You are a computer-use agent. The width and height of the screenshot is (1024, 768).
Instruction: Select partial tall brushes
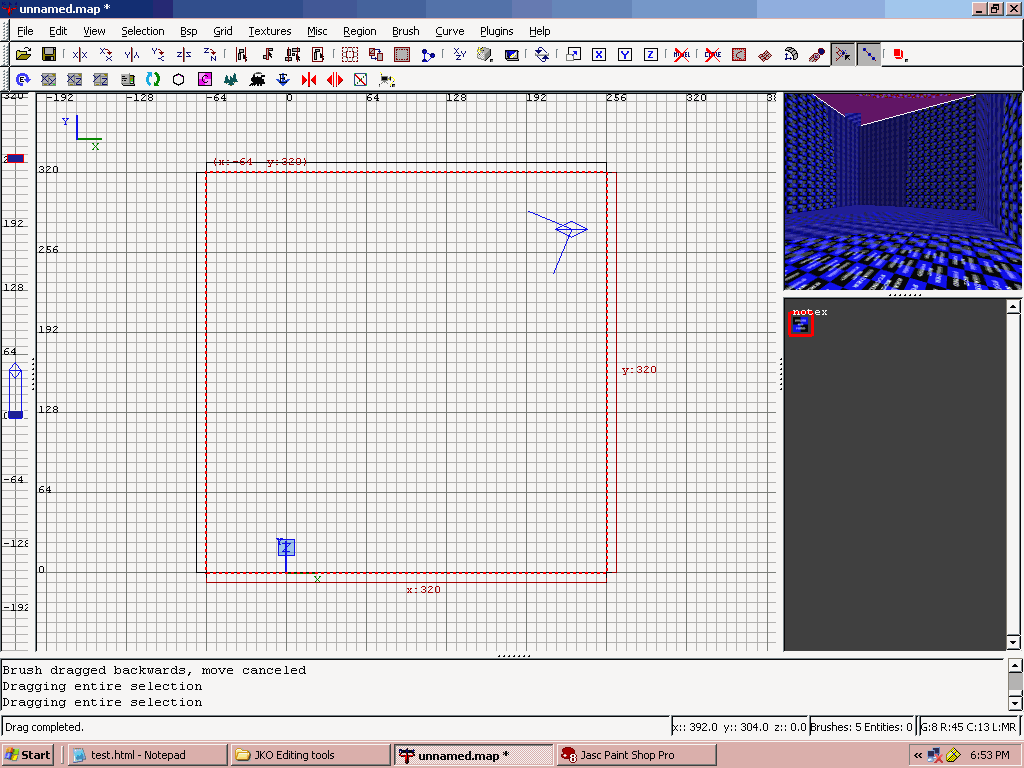293,55
